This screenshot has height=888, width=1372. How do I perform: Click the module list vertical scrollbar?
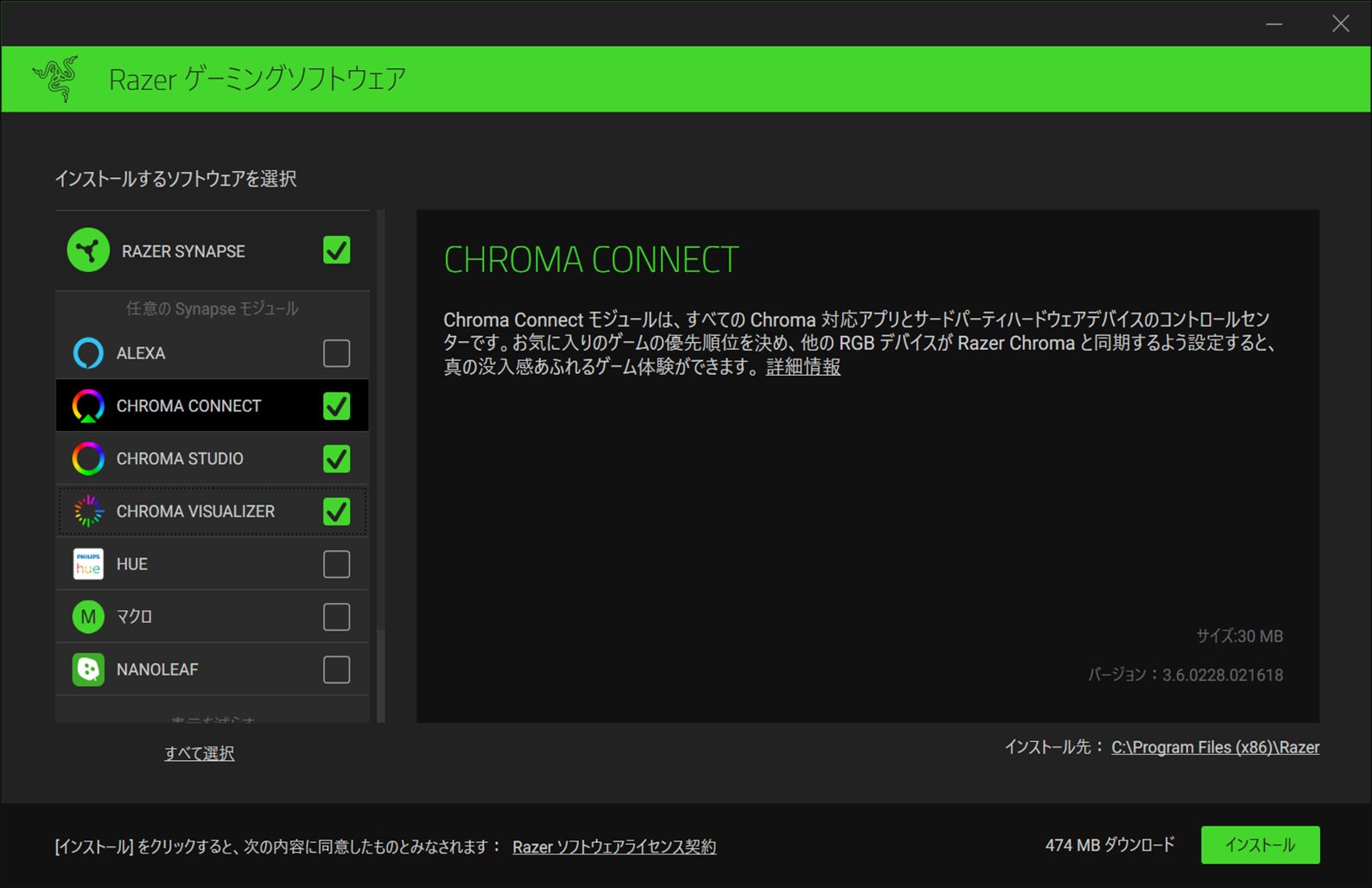click(381, 466)
